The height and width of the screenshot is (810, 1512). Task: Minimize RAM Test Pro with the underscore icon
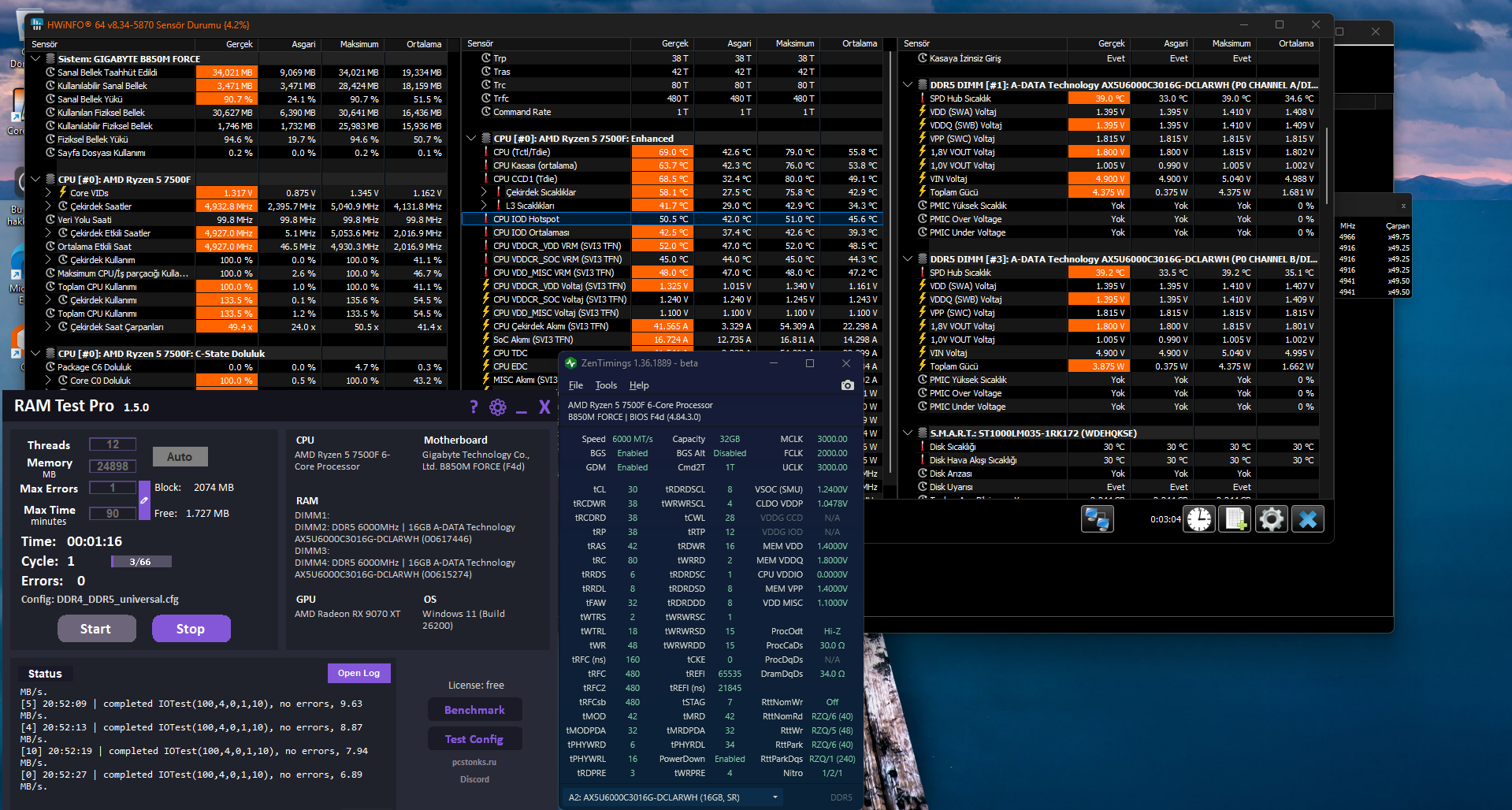click(x=521, y=410)
